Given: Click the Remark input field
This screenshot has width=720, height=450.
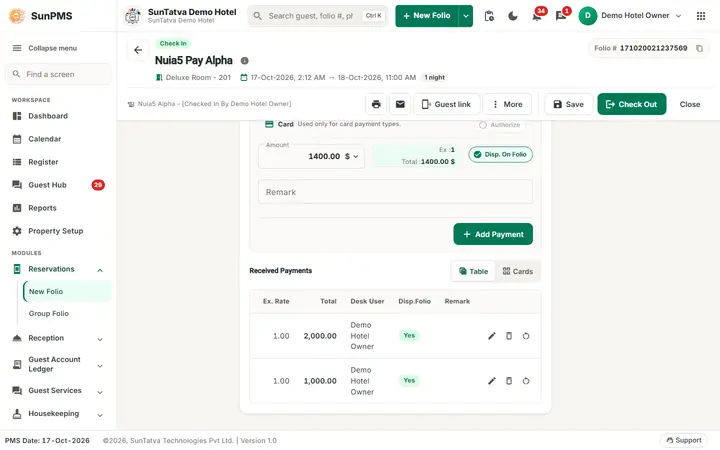Looking at the screenshot, I should point(395,192).
